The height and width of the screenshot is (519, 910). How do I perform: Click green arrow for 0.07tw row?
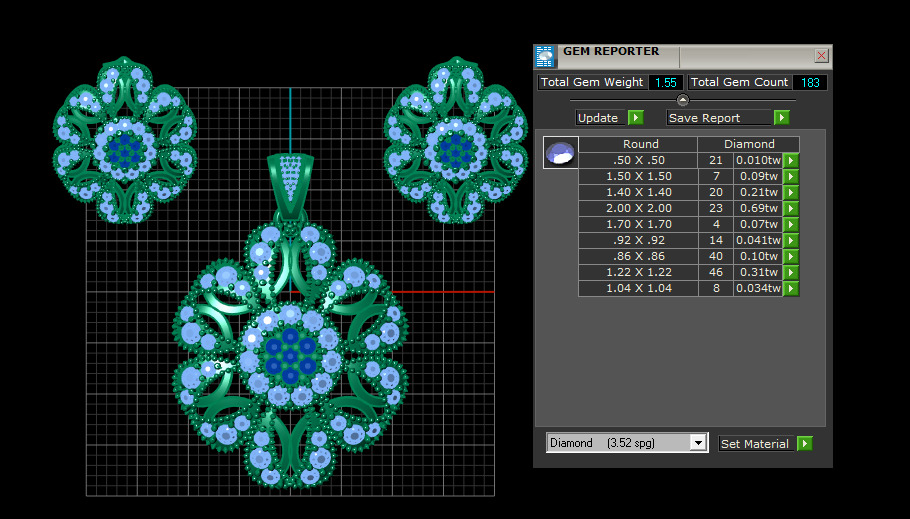[x=791, y=224]
